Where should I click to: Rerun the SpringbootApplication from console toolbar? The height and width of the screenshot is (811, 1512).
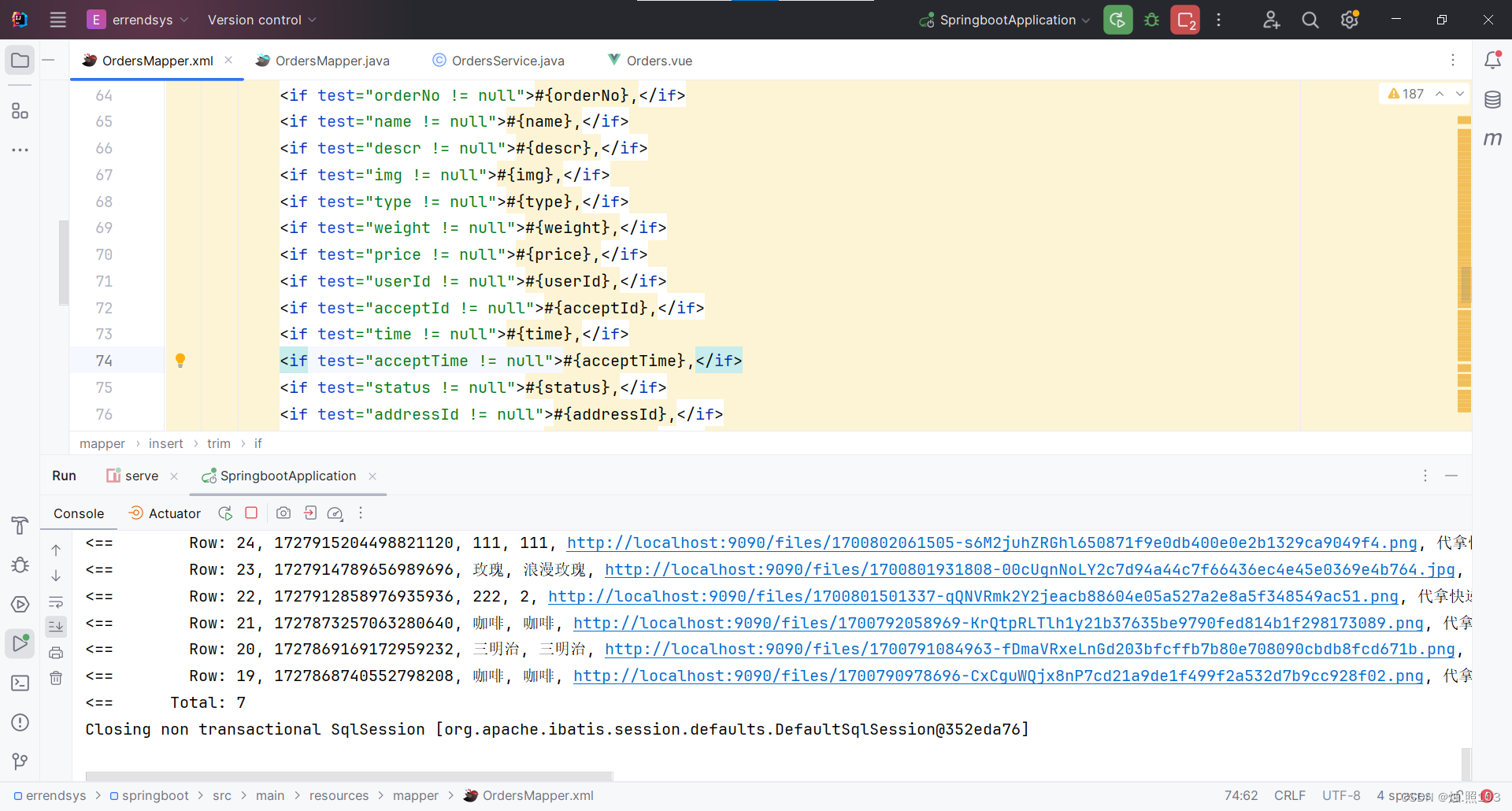click(x=225, y=513)
